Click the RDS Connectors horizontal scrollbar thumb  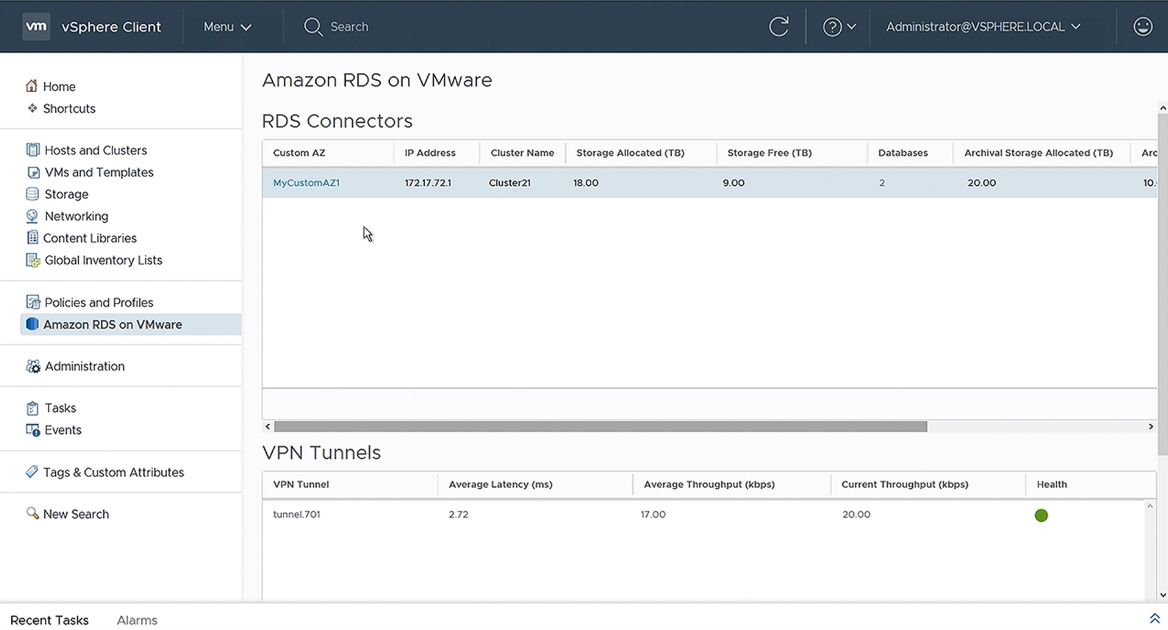coord(600,427)
